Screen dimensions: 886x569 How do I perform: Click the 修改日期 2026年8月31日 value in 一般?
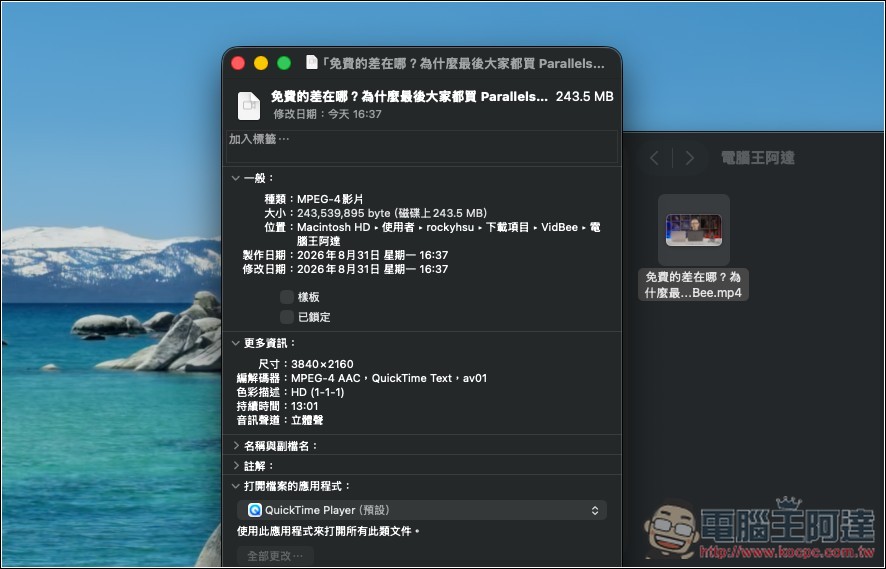[x=373, y=269]
